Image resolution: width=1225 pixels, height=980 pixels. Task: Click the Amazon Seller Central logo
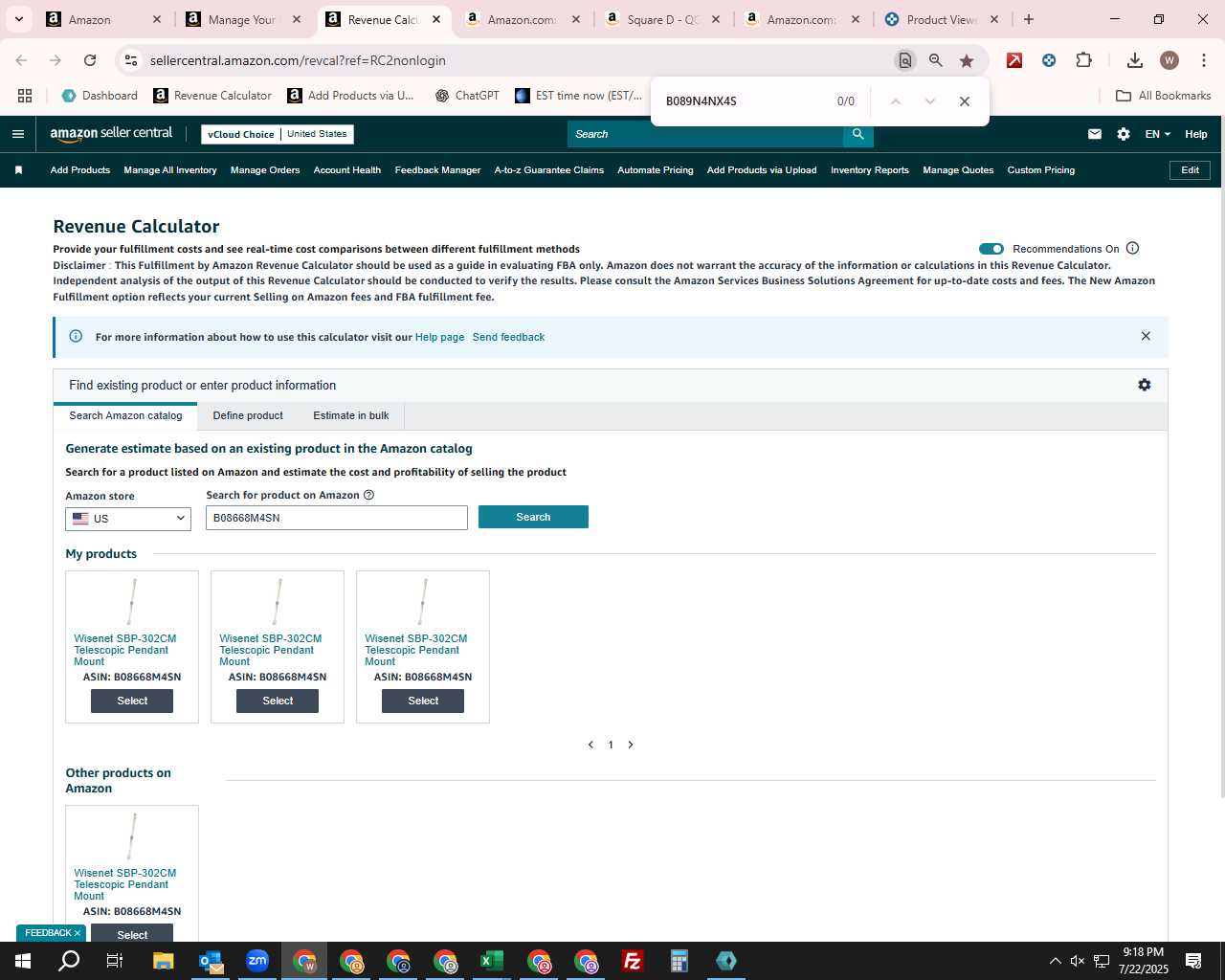pyautogui.click(x=111, y=134)
